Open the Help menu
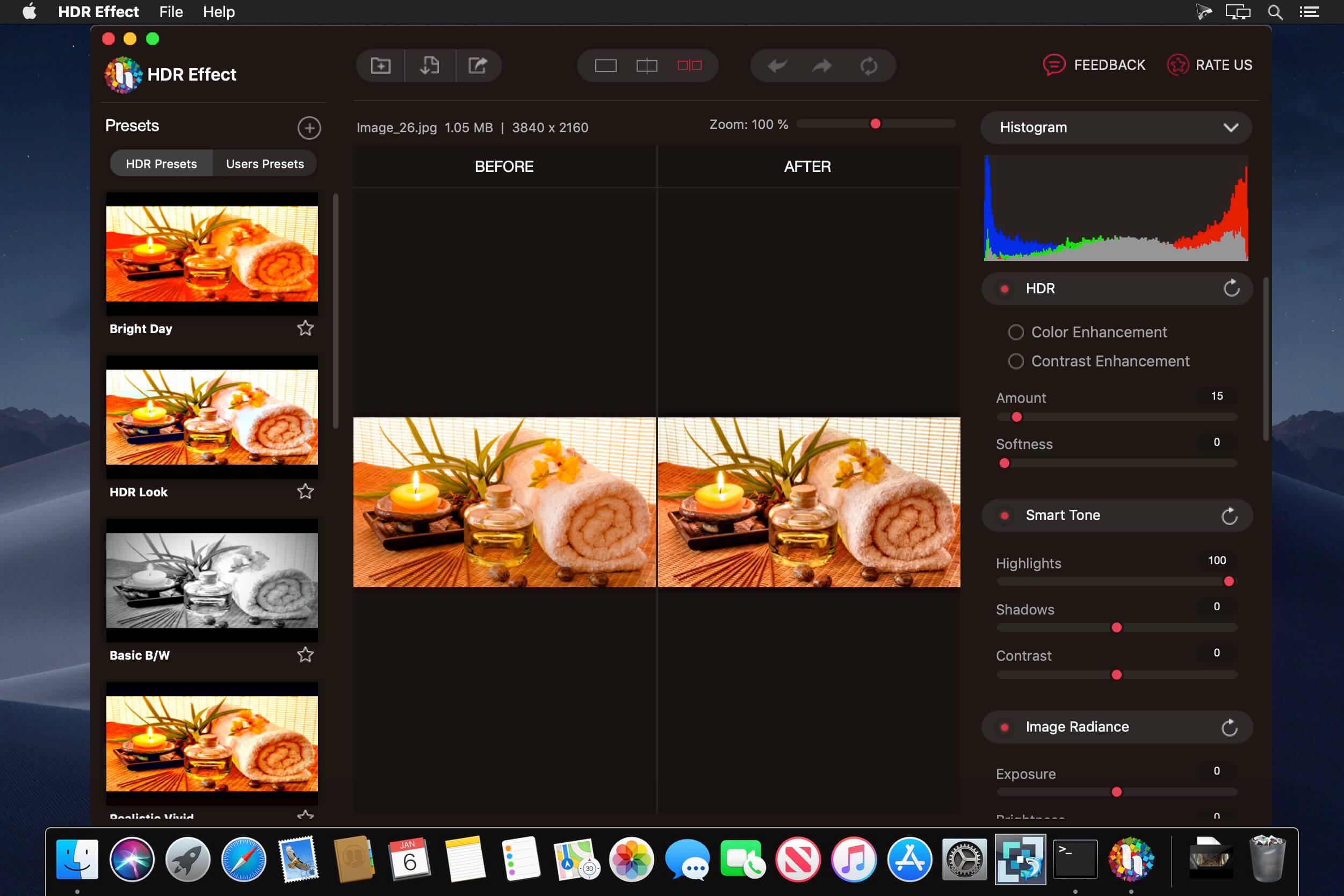The height and width of the screenshot is (896, 1344). [x=219, y=12]
